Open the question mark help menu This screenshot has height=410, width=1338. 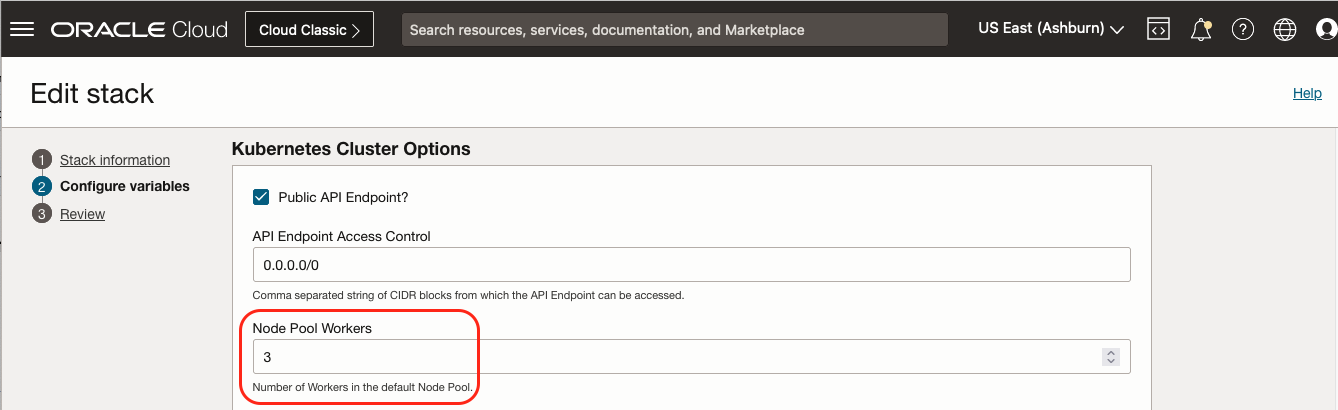[x=1243, y=29]
